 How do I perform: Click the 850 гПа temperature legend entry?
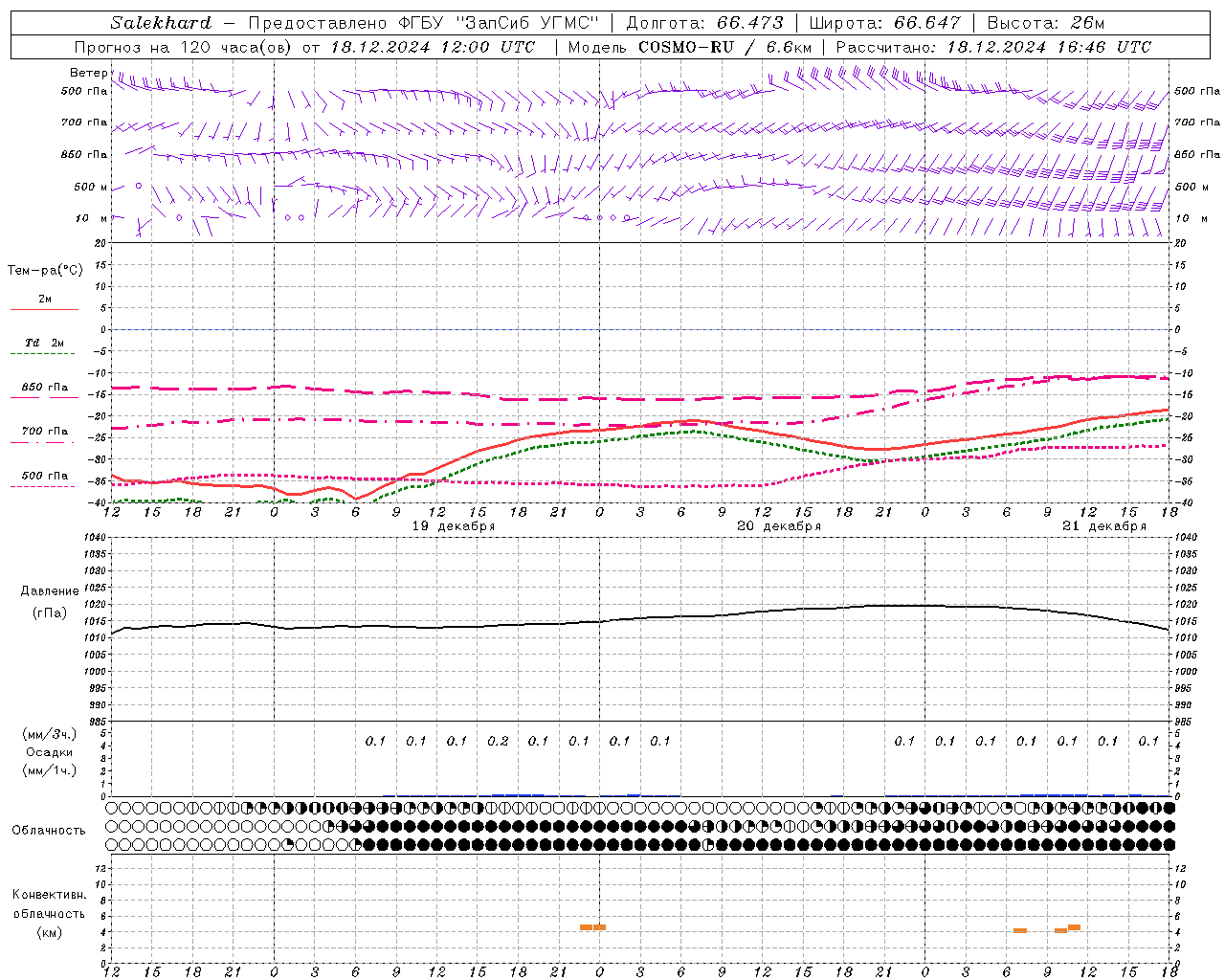point(44,388)
